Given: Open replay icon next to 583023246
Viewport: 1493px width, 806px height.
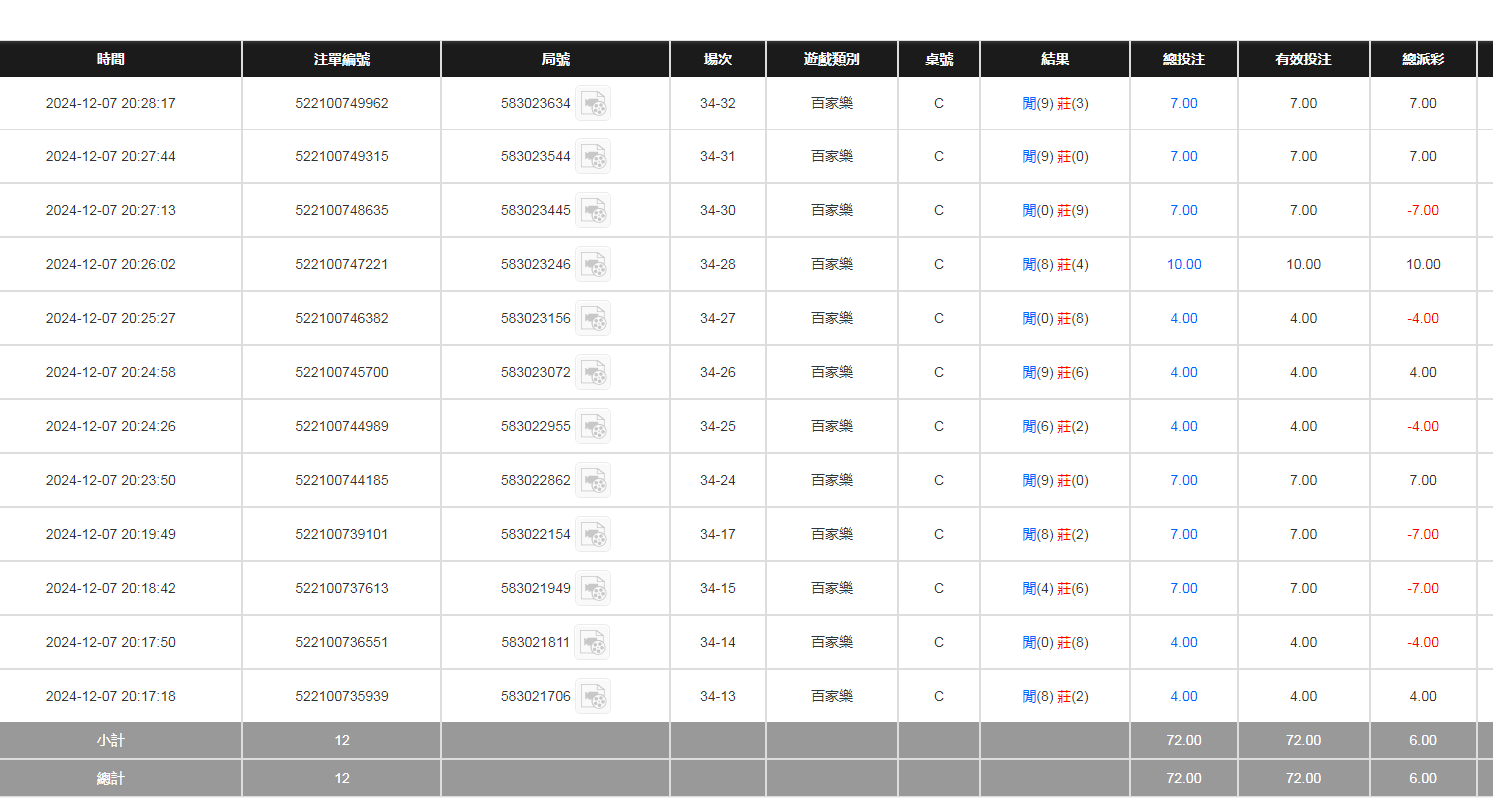Looking at the screenshot, I should click(593, 265).
